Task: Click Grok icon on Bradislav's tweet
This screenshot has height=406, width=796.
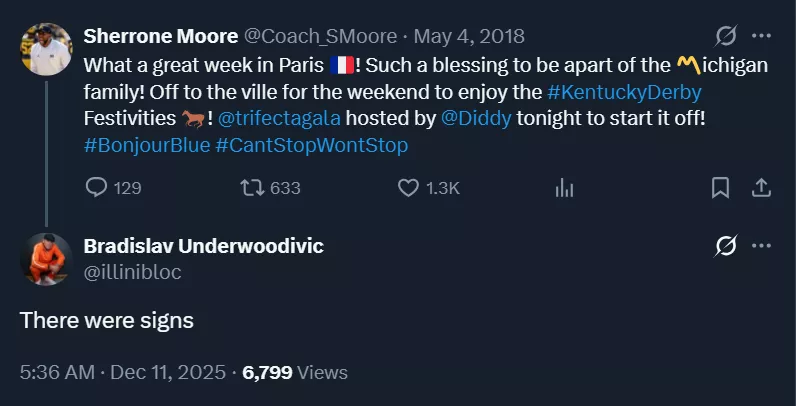Action: pos(726,246)
